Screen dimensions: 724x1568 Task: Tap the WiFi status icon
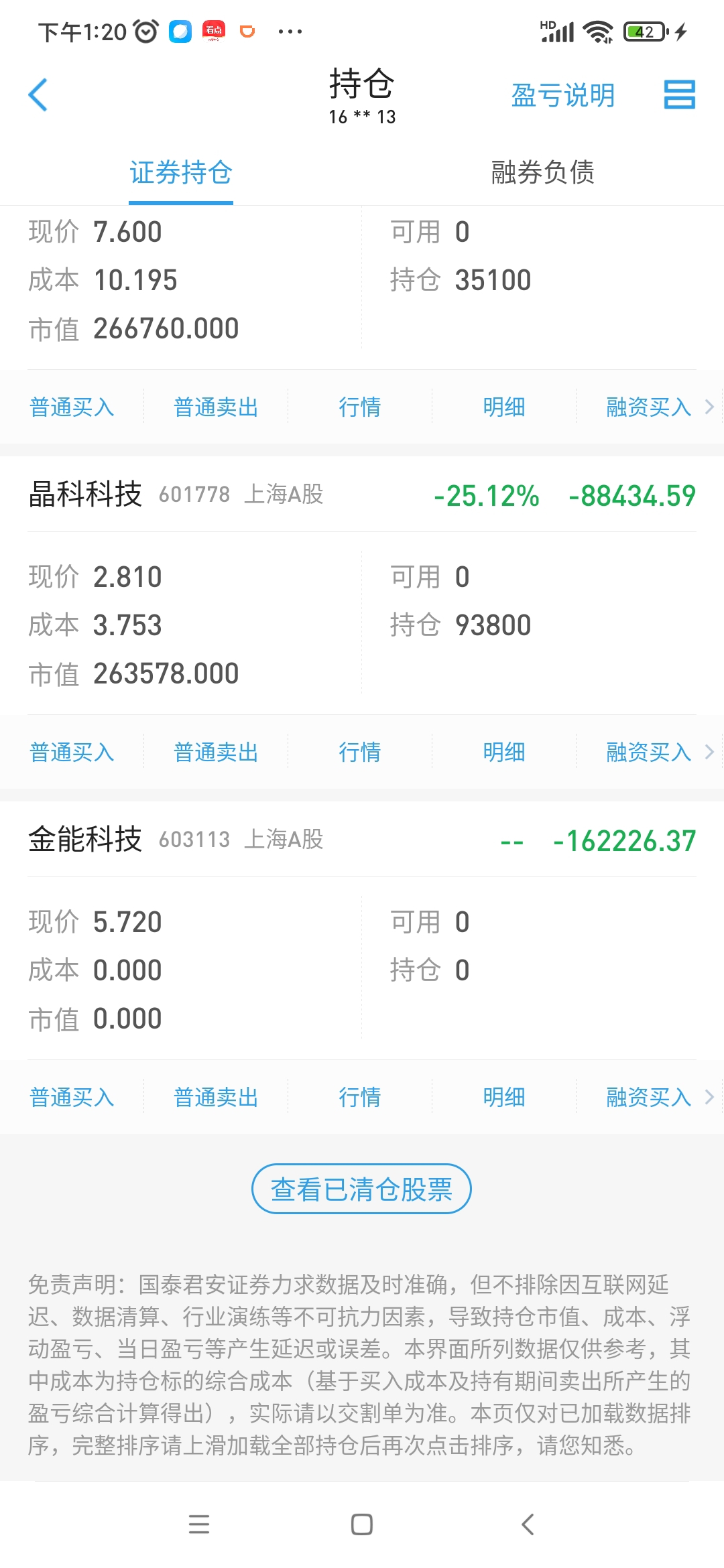[x=597, y=31]
